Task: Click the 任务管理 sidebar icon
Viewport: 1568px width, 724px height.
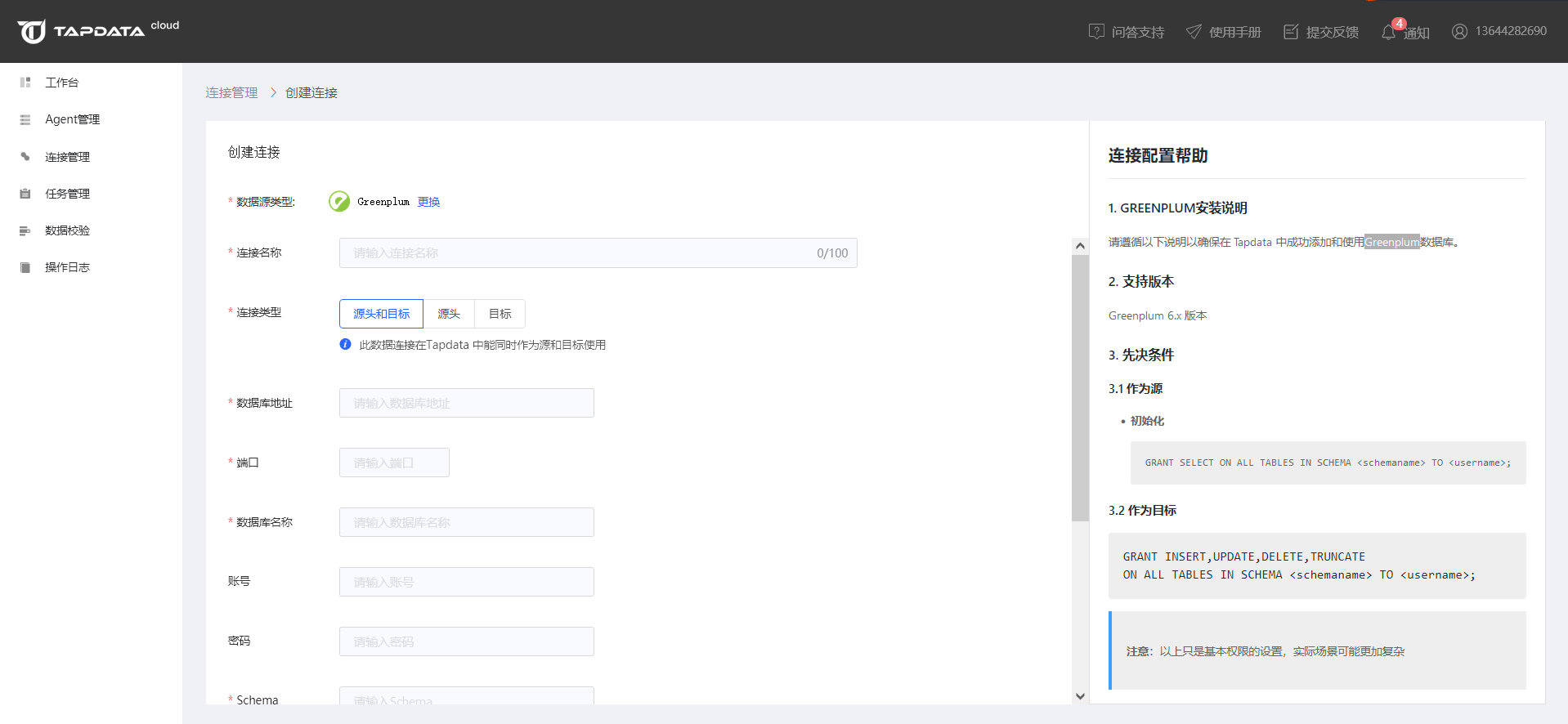Action: click(x=25, y=194)
